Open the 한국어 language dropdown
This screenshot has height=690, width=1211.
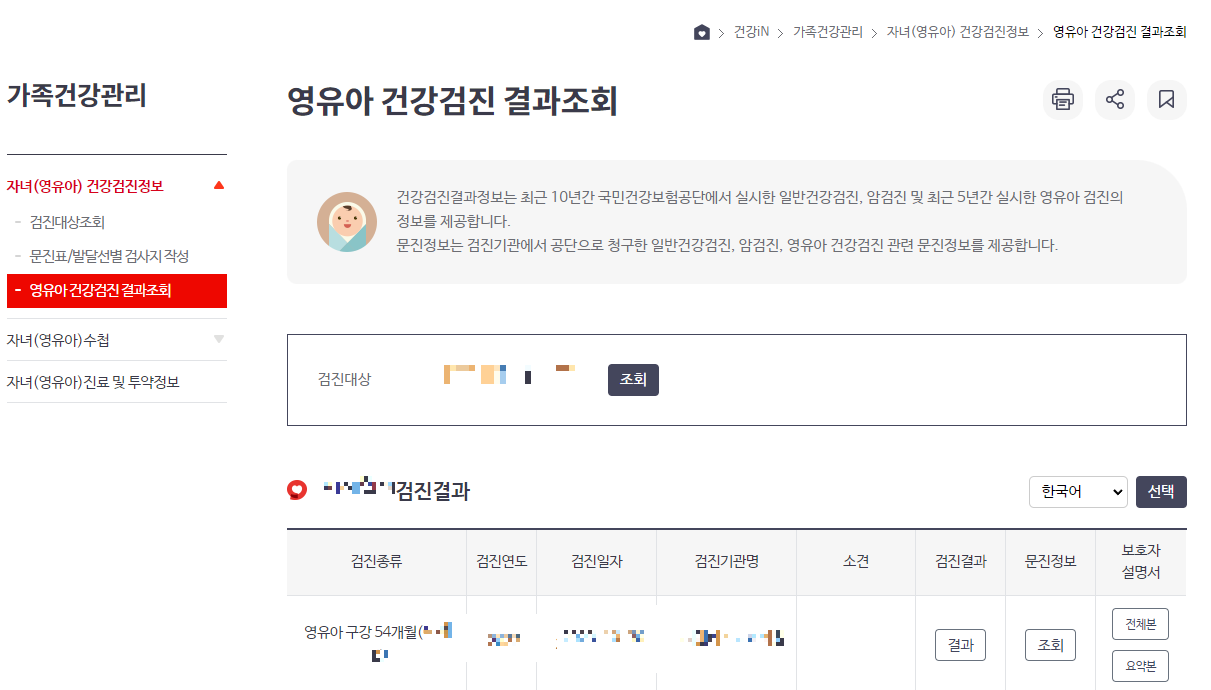[1077, 491]
